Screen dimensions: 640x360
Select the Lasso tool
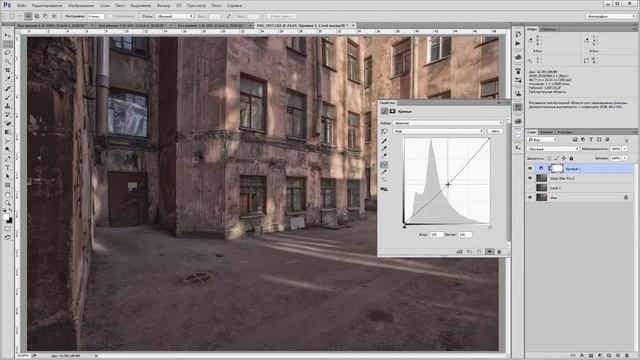tap(8, 53)
